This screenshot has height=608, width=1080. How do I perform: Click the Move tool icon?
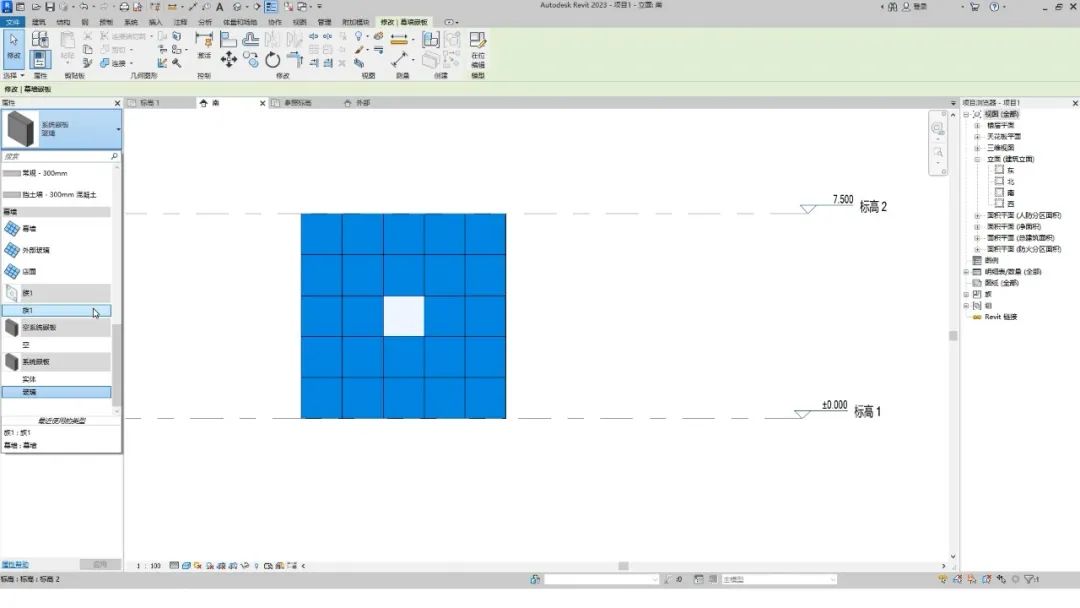pos(229,60)
